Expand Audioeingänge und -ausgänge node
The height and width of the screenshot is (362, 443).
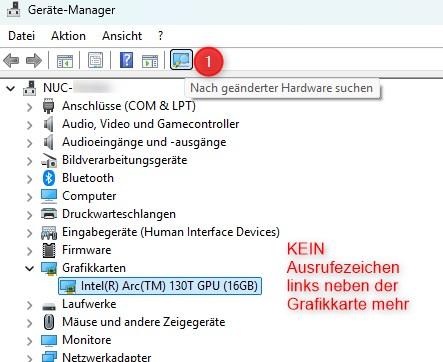30,143
